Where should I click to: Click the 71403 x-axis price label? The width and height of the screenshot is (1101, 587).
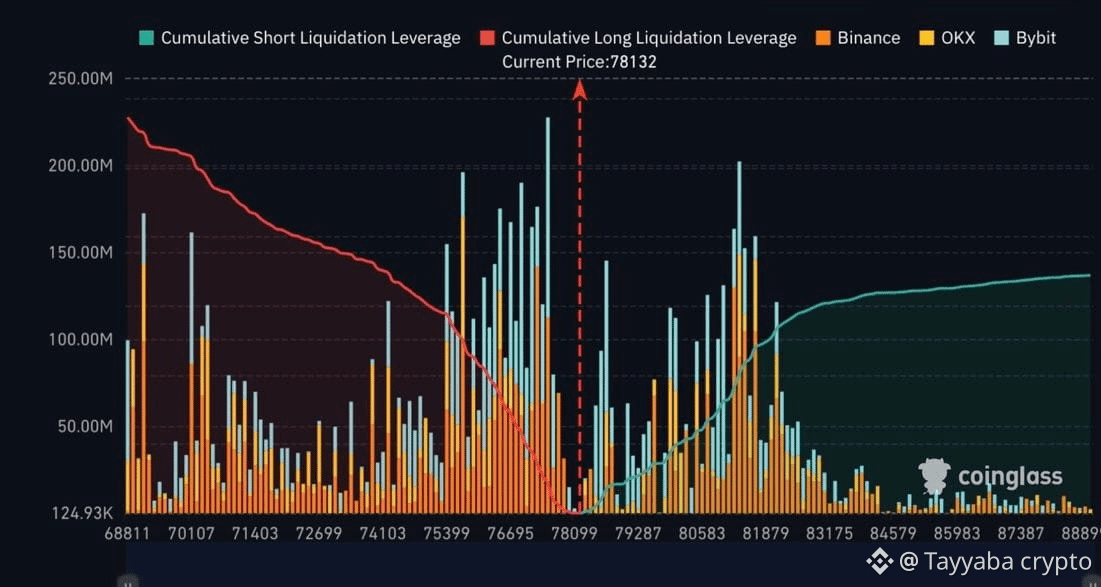click(x=255, y=534)
